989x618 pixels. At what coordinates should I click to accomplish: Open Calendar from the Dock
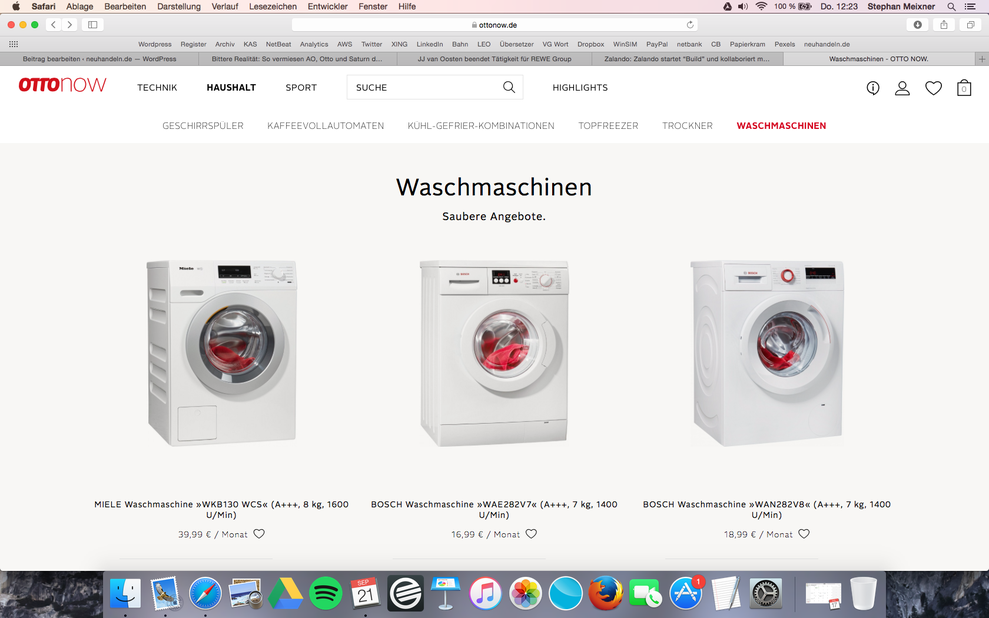pos(365,593)
